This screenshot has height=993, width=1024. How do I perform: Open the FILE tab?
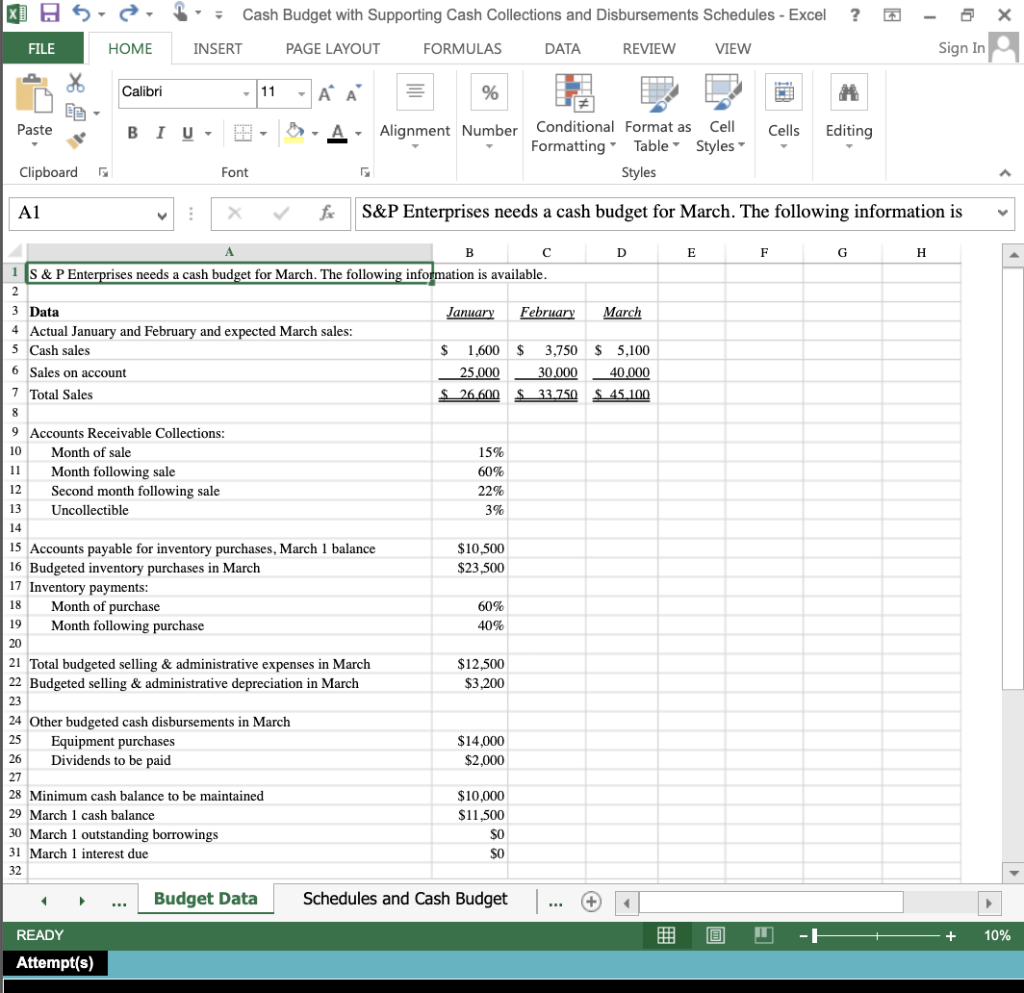click(x=42, y=48)
